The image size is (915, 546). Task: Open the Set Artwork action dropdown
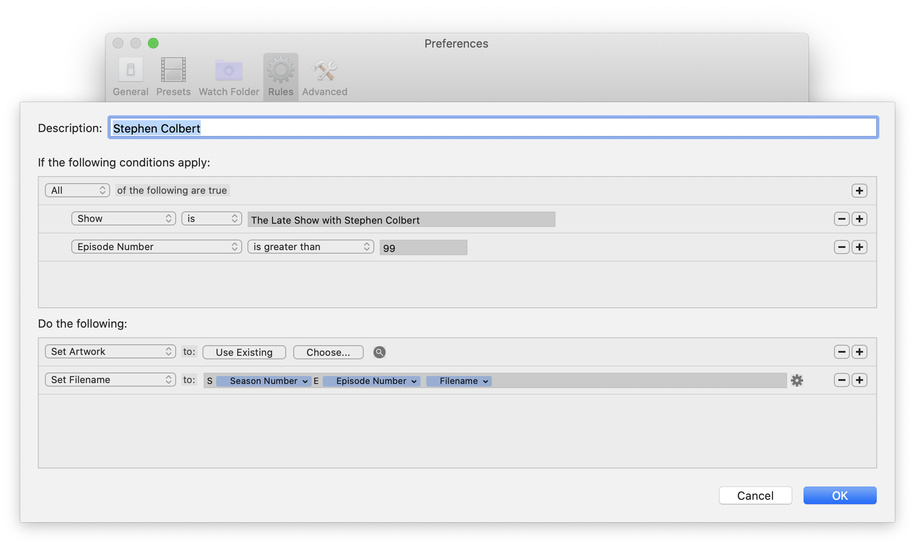click(110, 352)
